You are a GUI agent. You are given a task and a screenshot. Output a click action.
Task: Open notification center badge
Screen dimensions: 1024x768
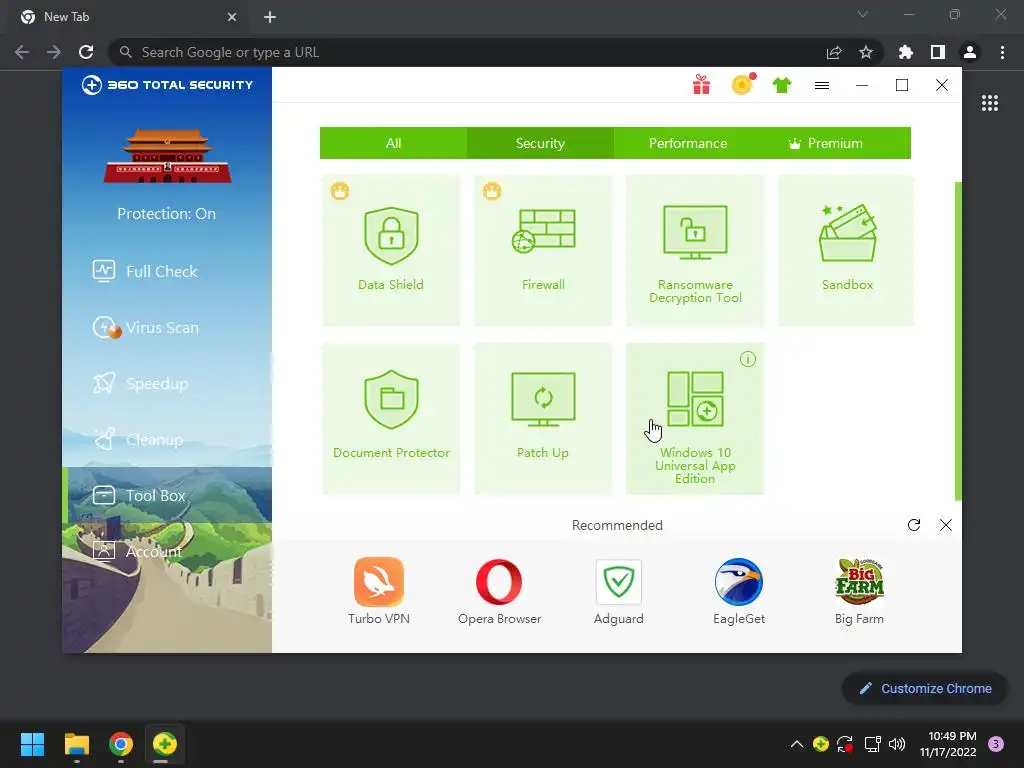pos(996,744)
